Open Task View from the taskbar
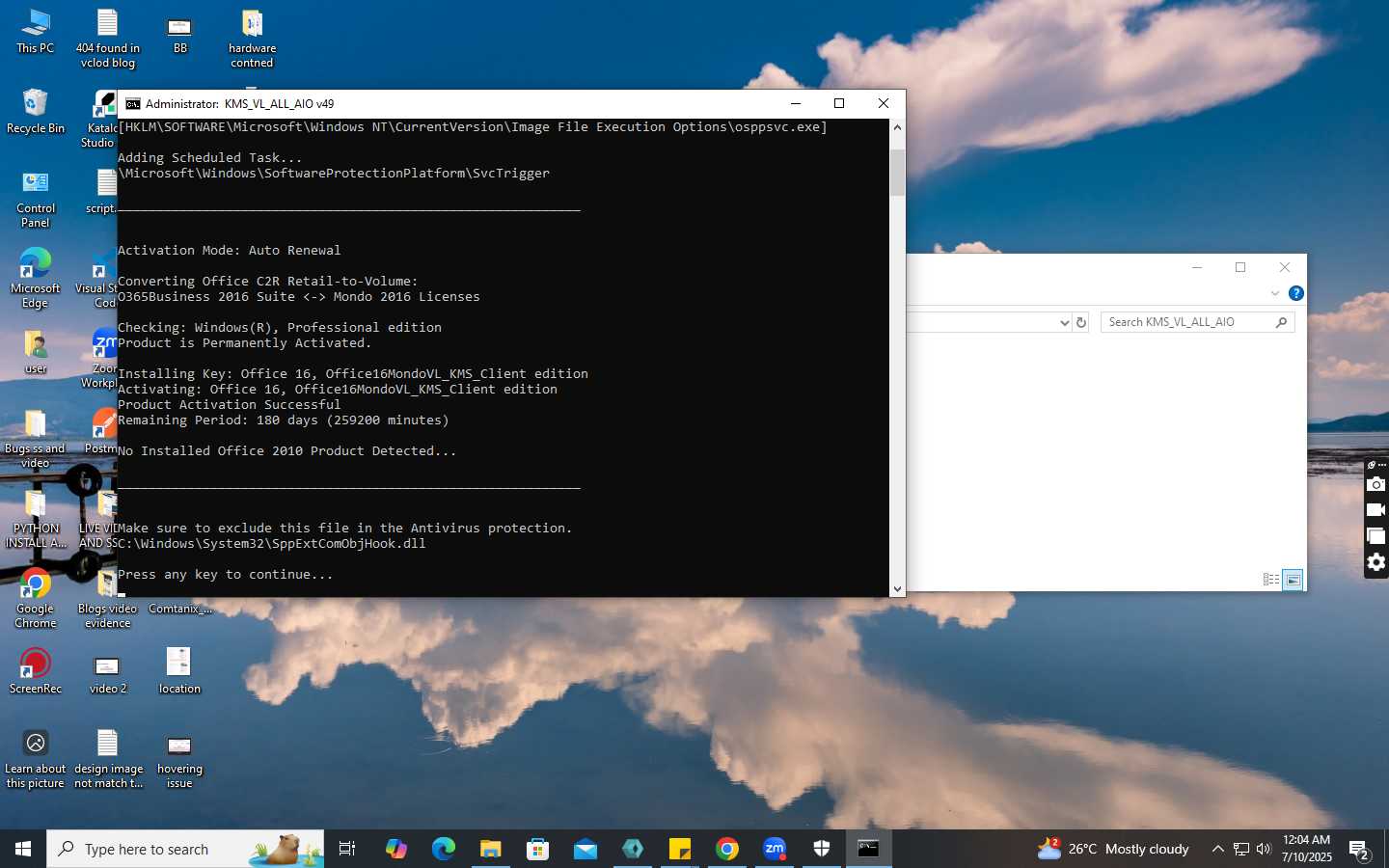1389x868 pixels. click(x=347, y=849)
